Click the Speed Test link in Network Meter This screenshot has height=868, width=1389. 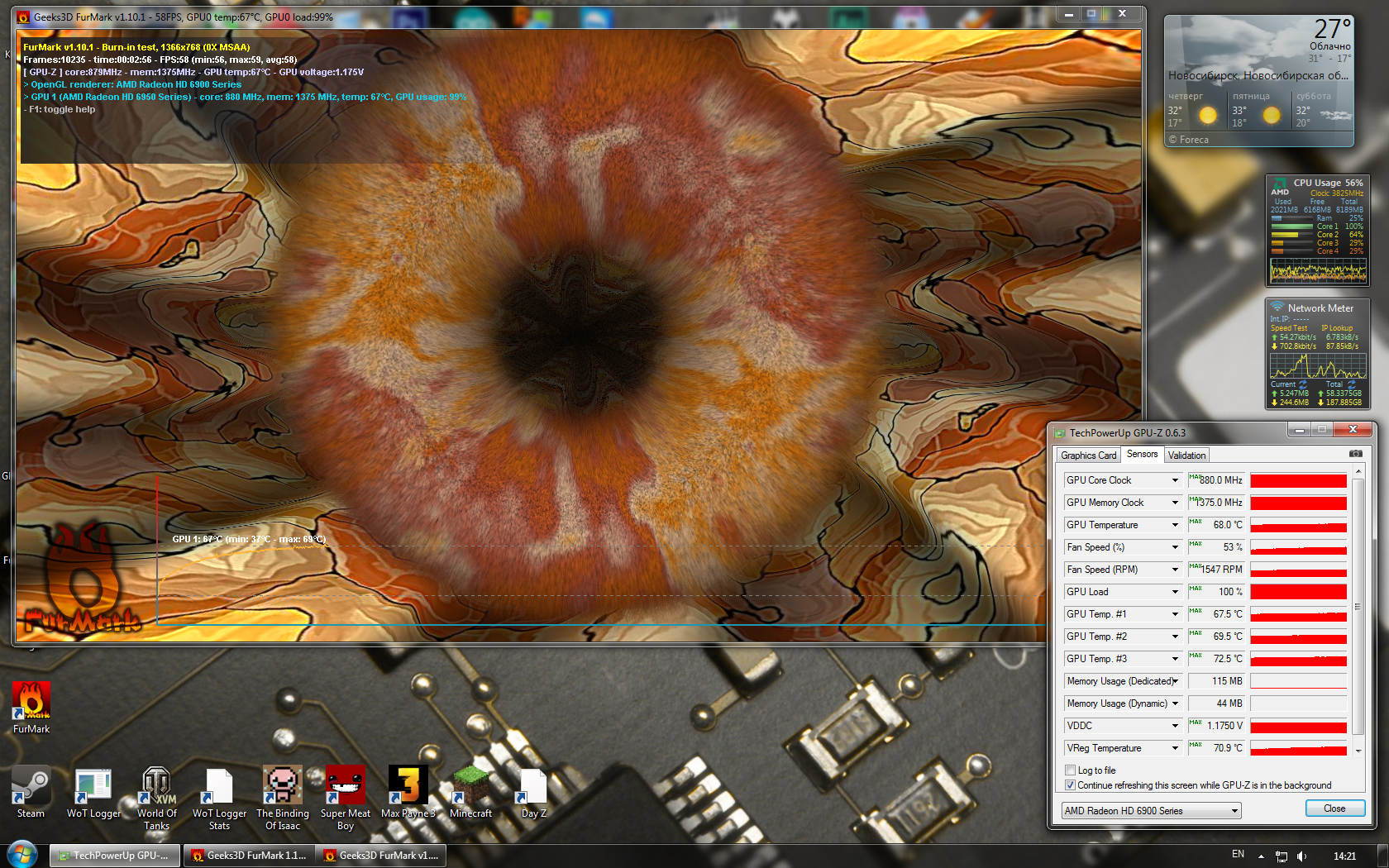[x=1289, y=328]
